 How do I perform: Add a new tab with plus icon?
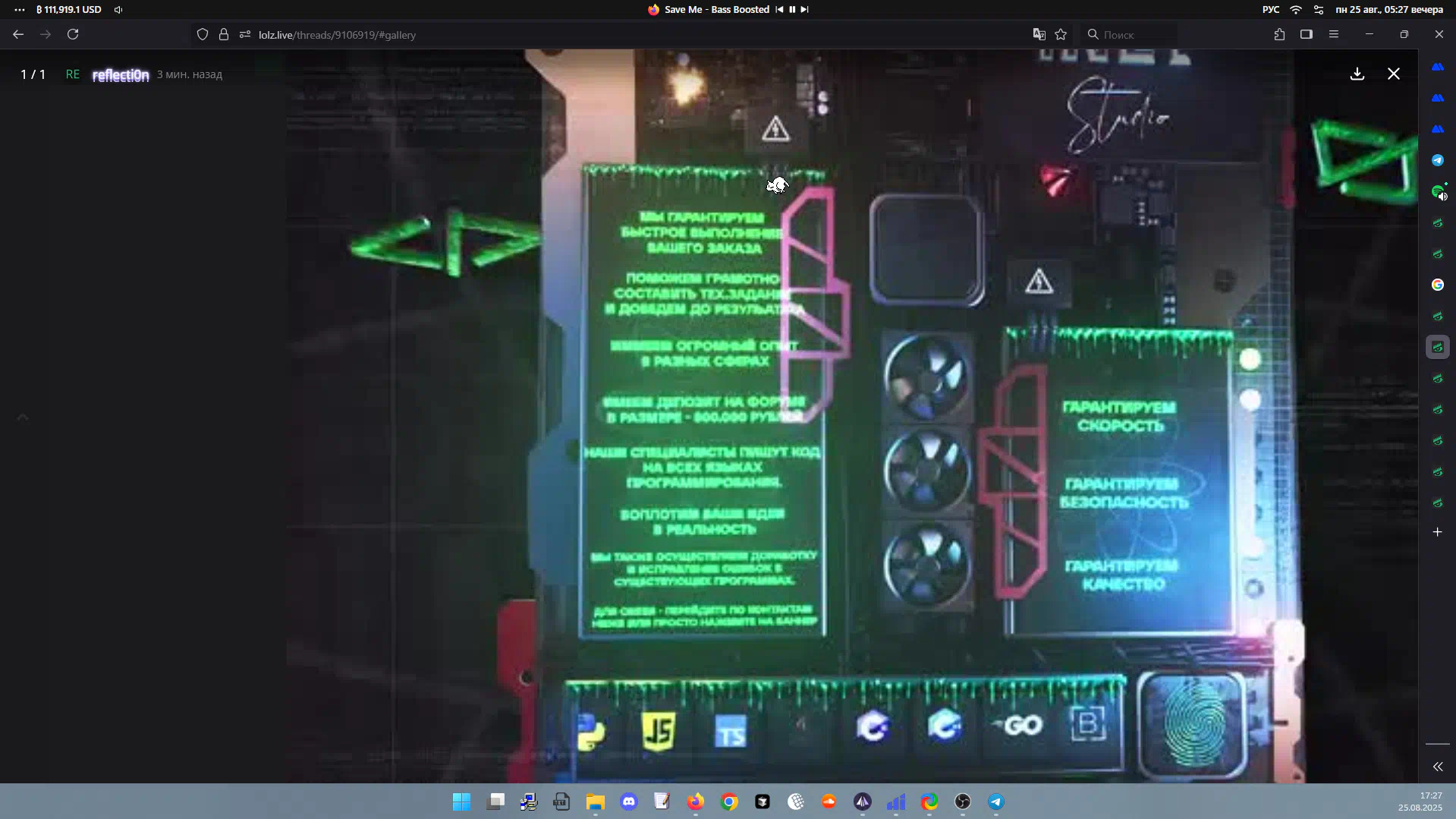(x=1438, y=532)
